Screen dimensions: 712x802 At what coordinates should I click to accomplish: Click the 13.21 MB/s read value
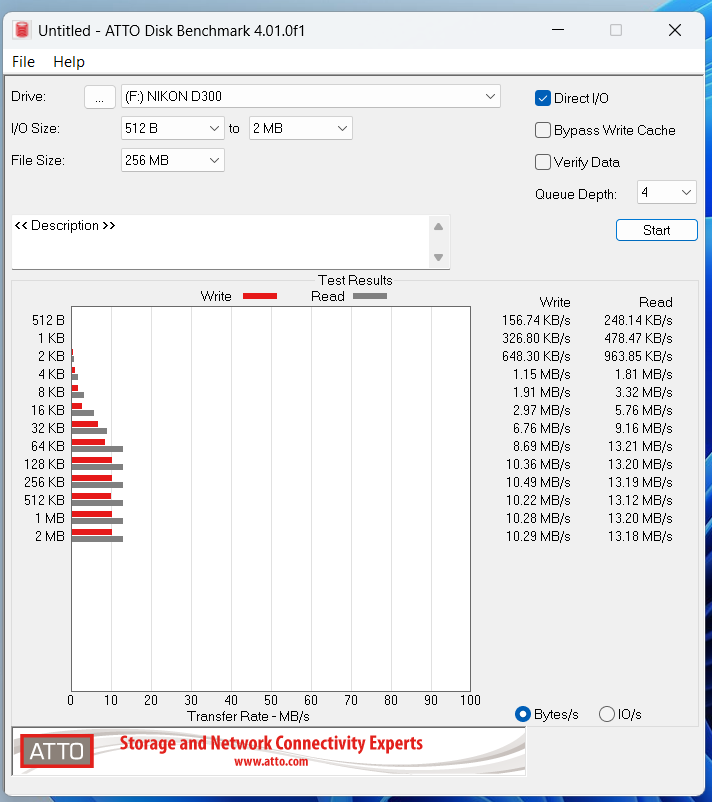640,447
